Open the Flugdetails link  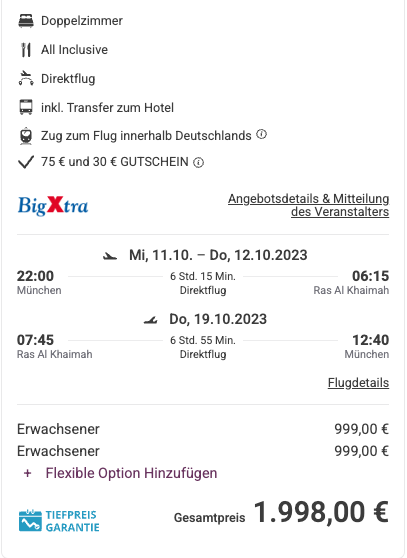click(358, 383)
